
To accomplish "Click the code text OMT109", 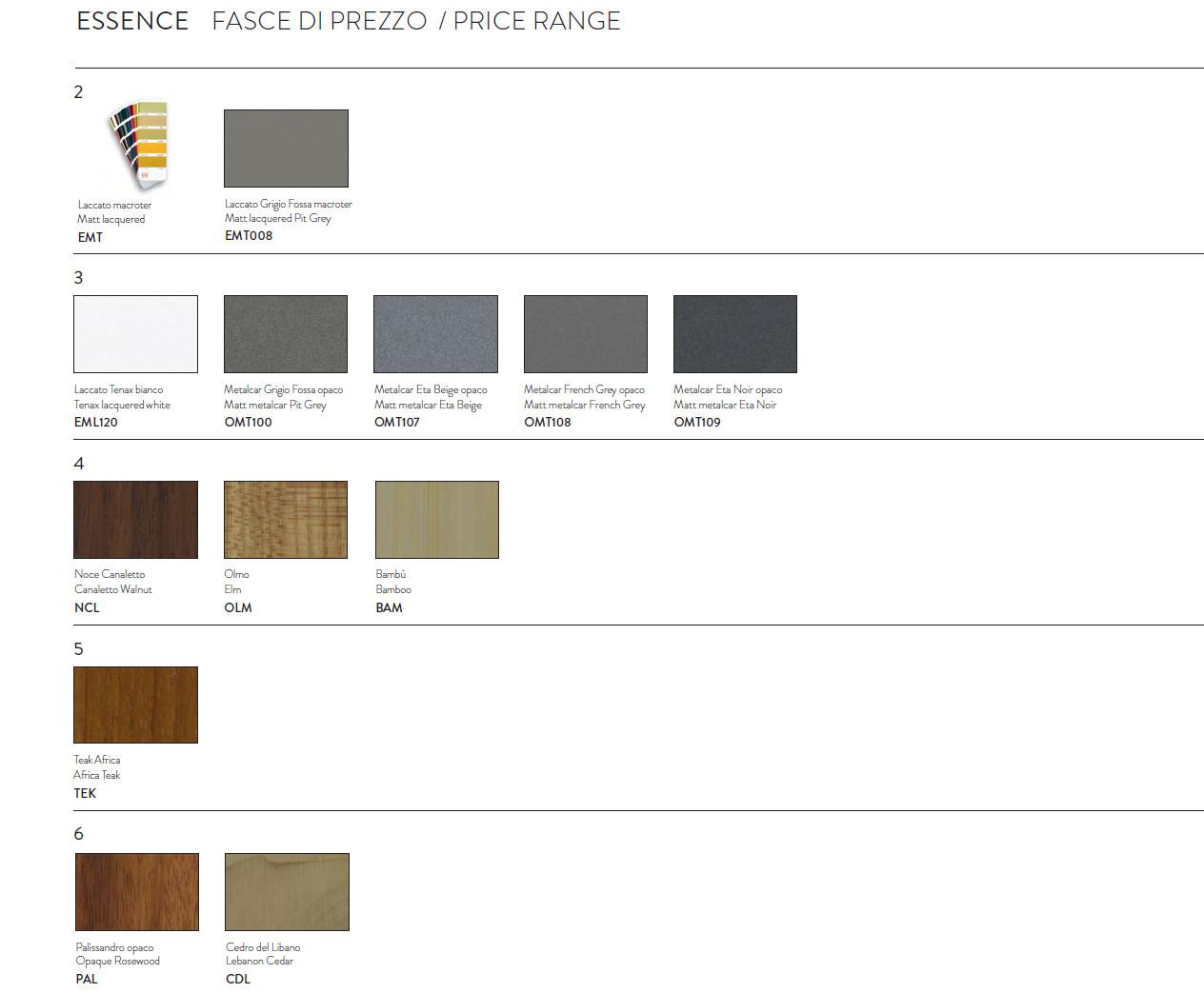I will click(x=697, y=422).
